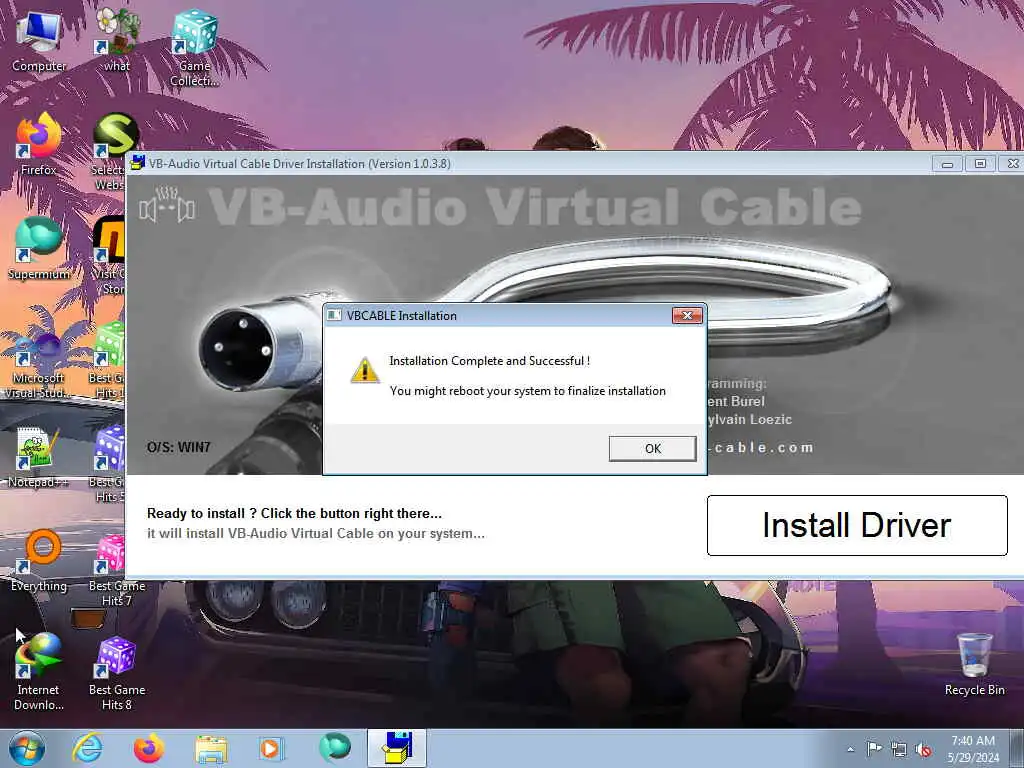
Task: Maximize the VB-Audio installer window
Action: coord(980,164)
